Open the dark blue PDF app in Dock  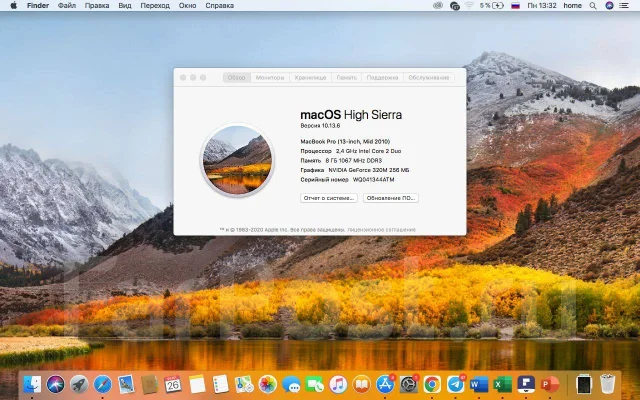526,384
